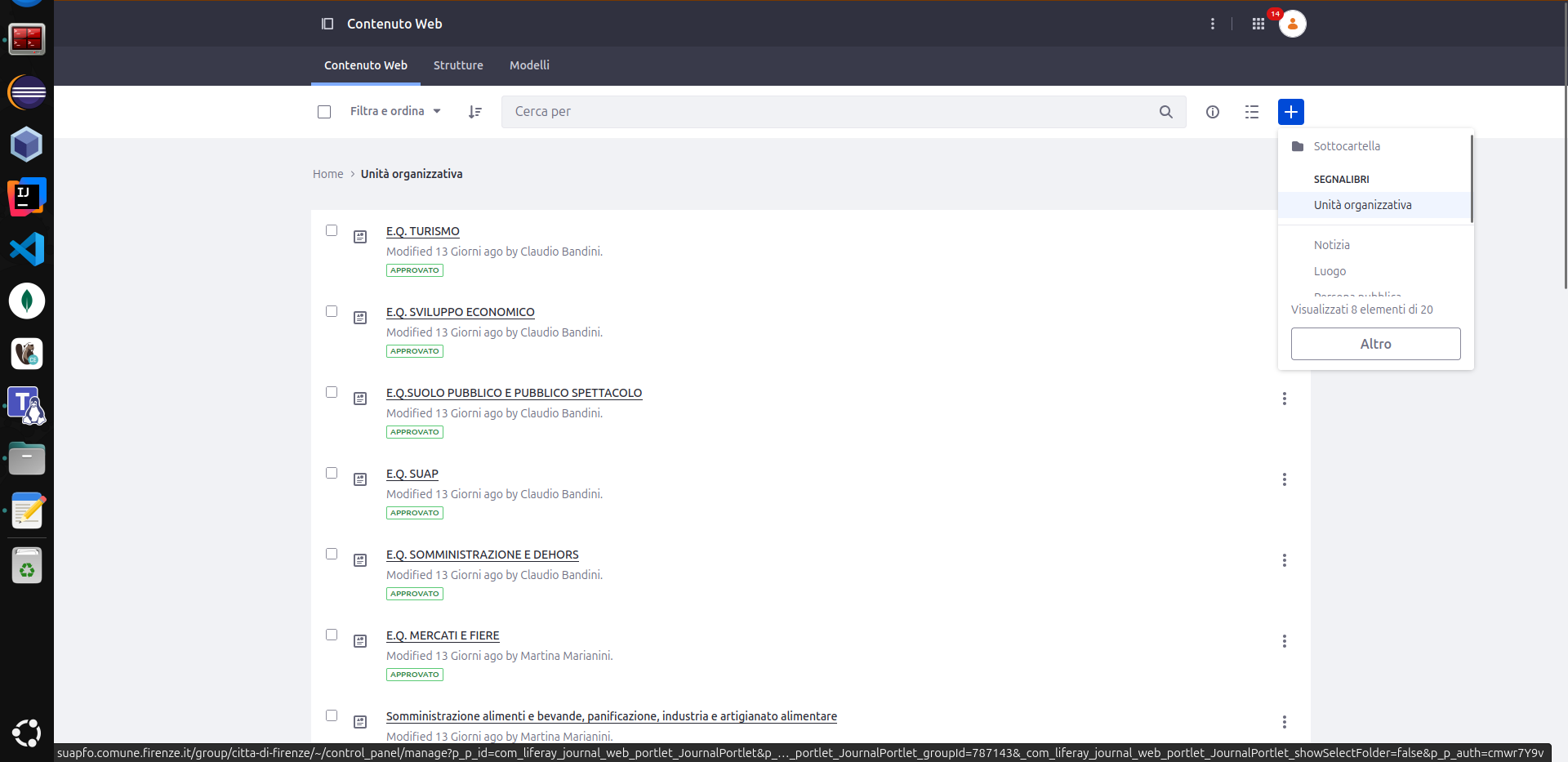The height and width of the screenshot is (762, 1568).
Task: Click the Altro button in the creation menu
Action: pos(1375,344)
